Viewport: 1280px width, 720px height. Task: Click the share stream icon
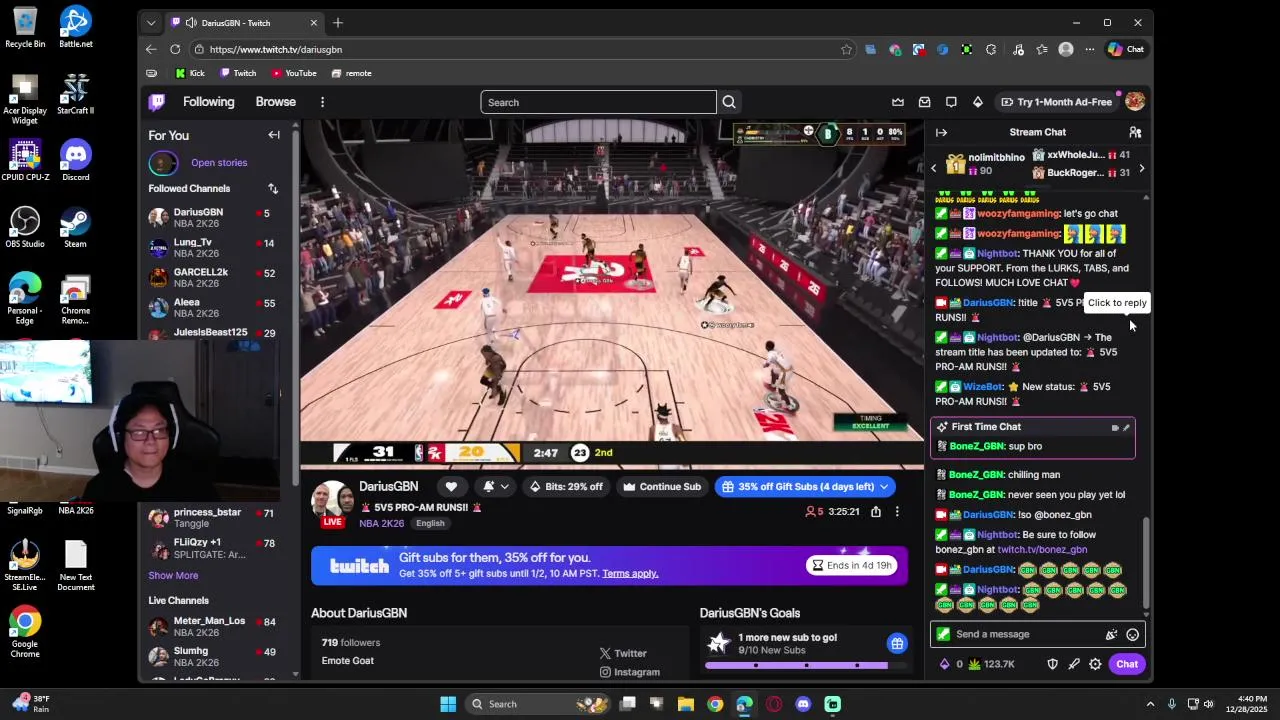point(876,512)
